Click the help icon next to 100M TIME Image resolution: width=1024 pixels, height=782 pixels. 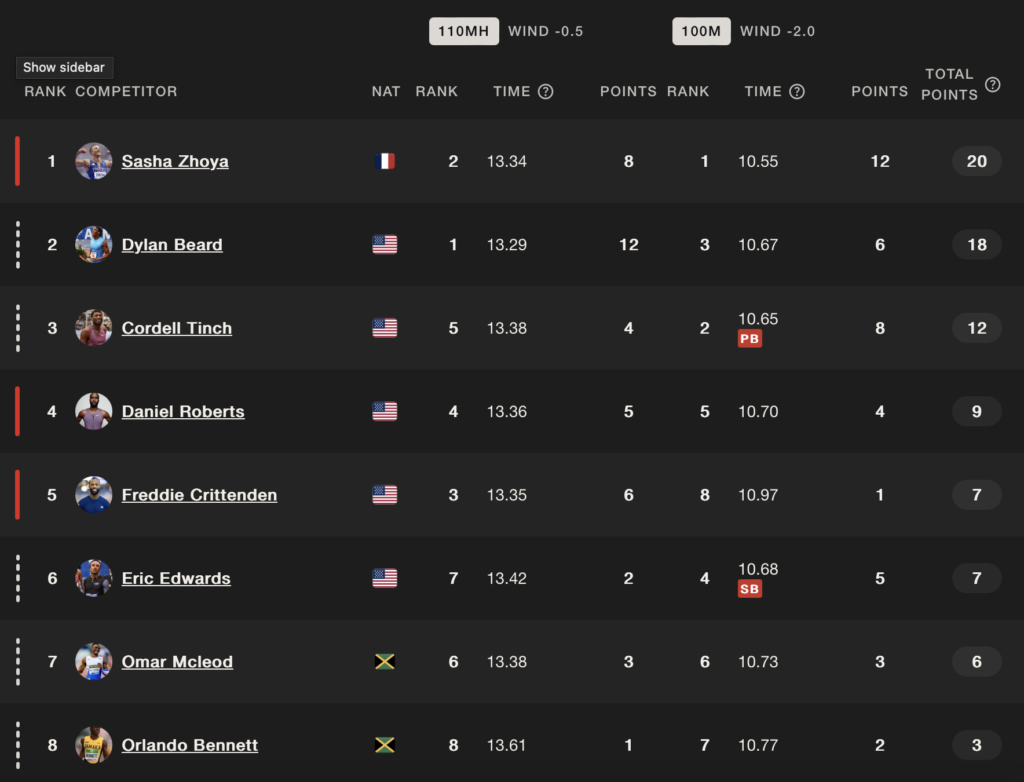797,91
